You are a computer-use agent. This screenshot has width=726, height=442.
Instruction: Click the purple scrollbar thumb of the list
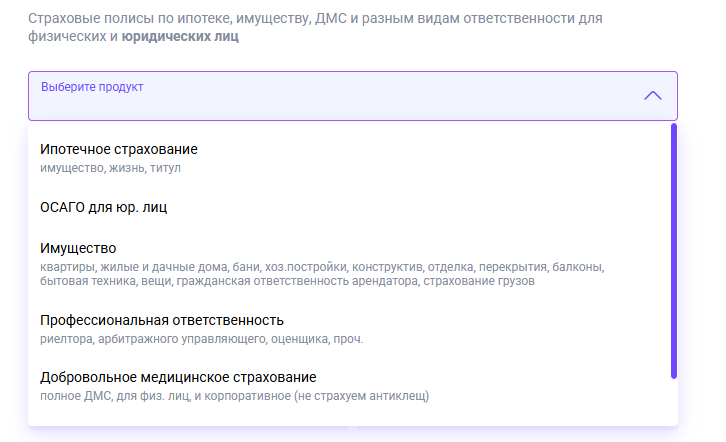[x=674, y=251]
